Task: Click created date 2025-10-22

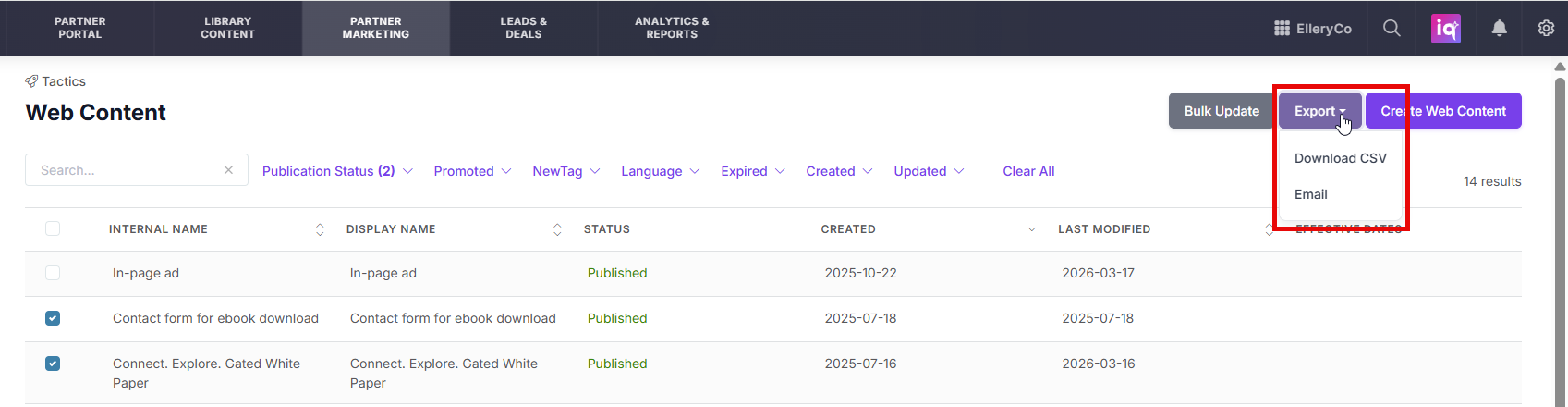Action: click(860, 273)
